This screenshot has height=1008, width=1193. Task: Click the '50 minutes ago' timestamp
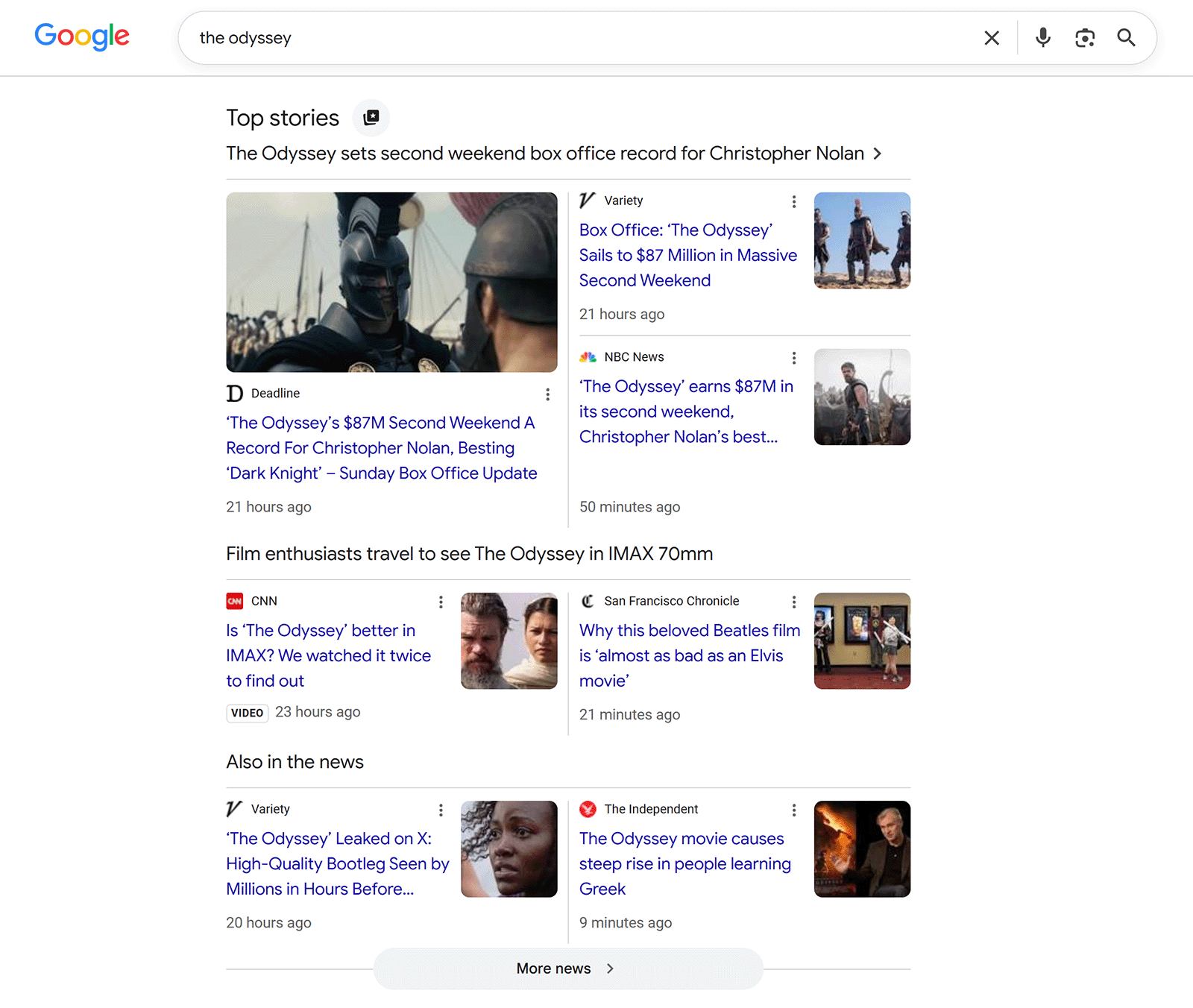630,507
